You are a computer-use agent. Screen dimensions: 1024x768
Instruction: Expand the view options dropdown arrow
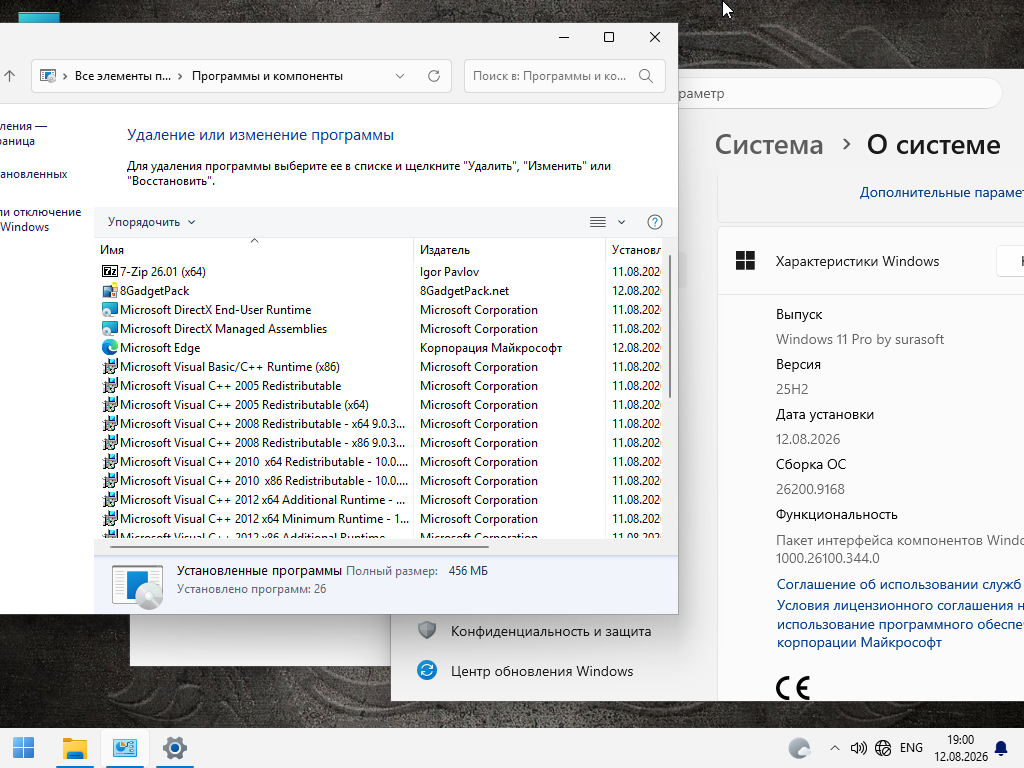click(621, 222)
